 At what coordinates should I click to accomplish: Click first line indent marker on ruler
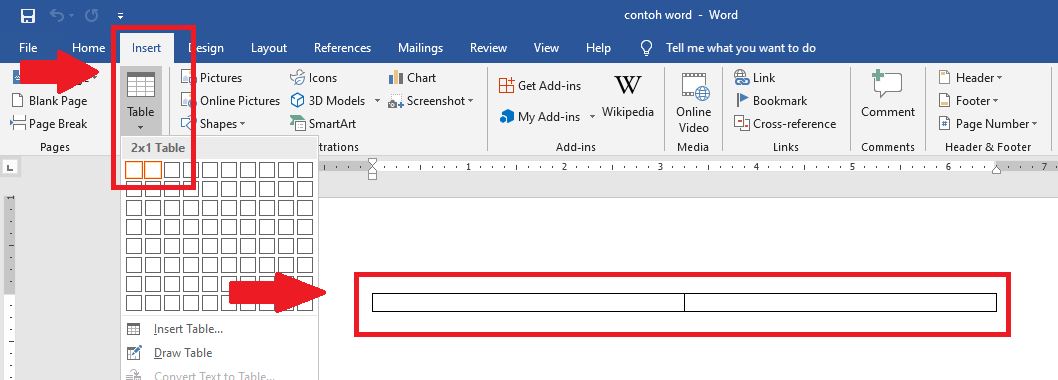372,163
